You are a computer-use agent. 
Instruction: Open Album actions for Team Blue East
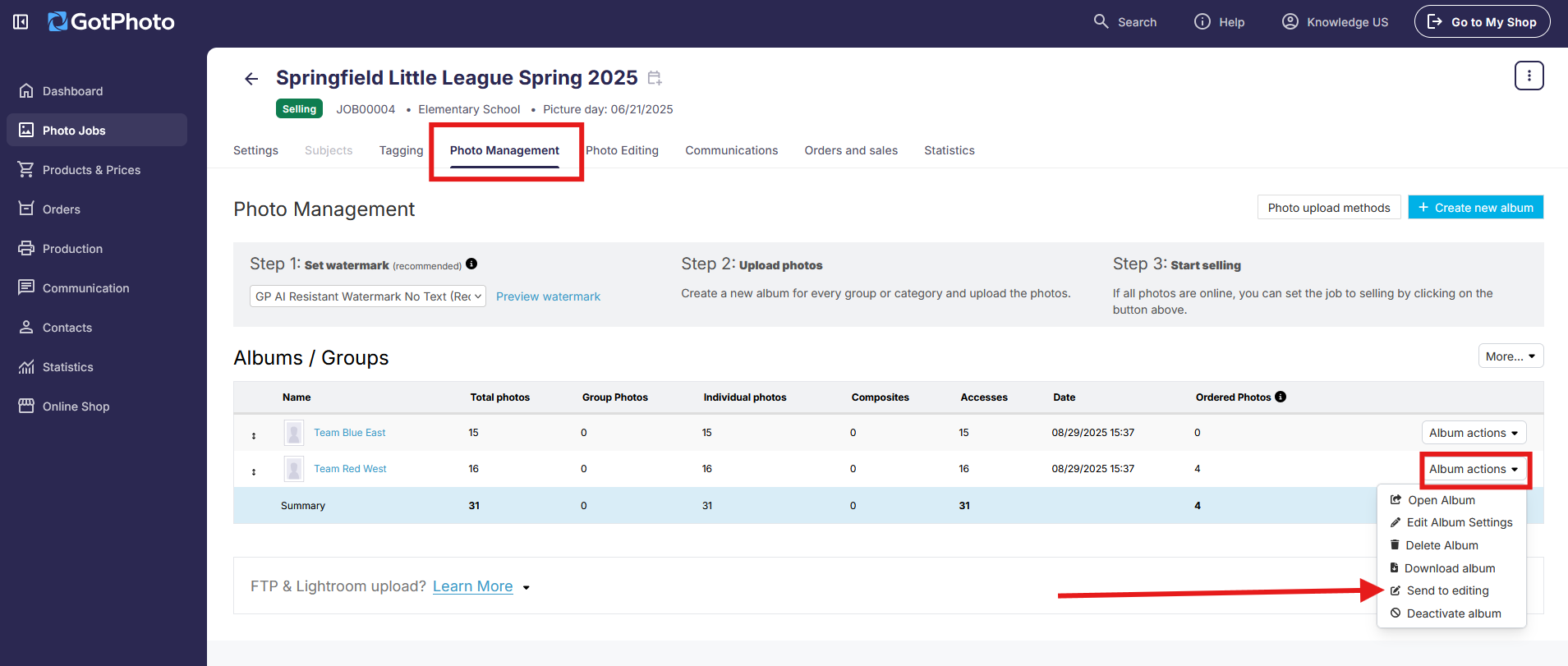[1474, 433]
